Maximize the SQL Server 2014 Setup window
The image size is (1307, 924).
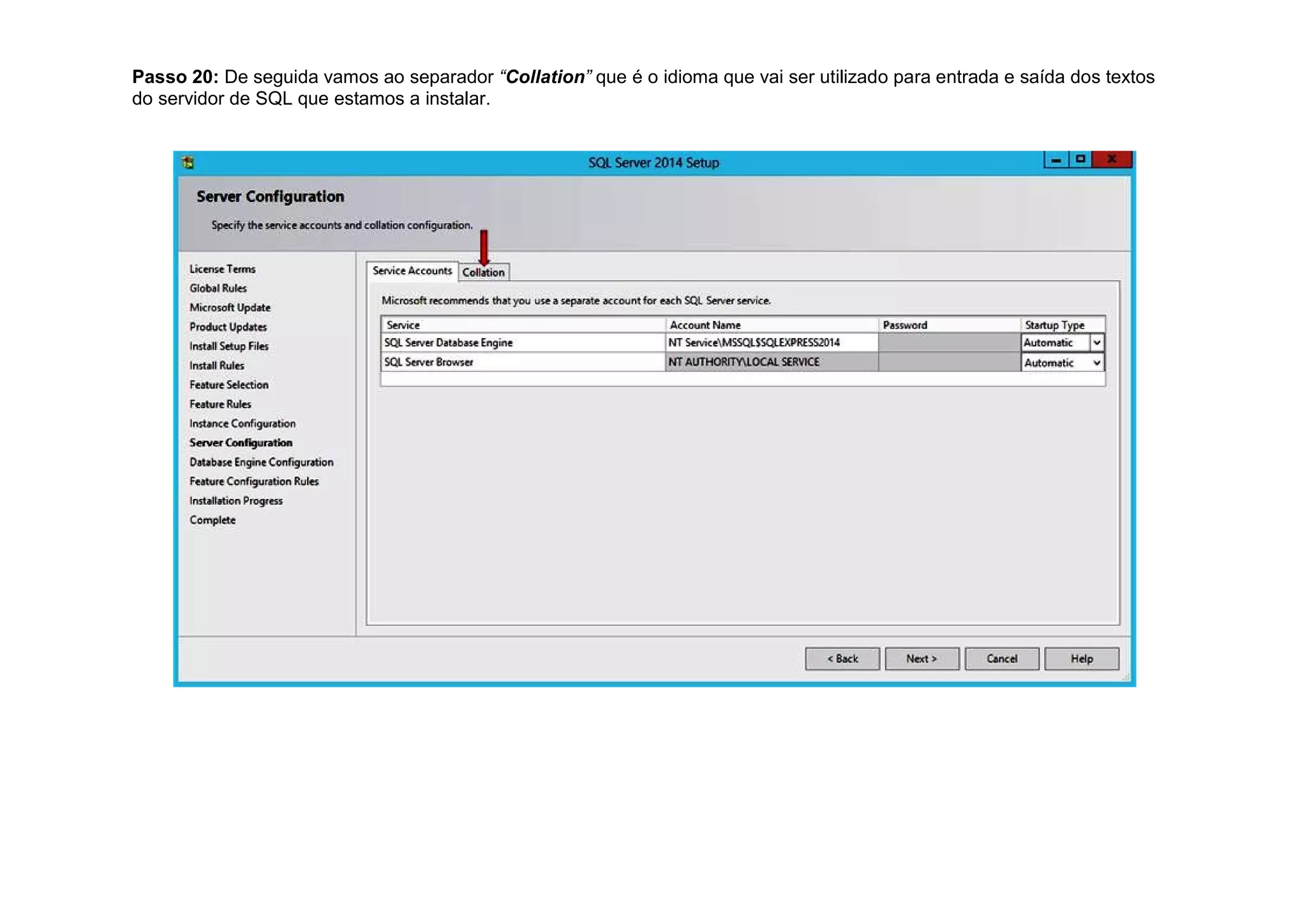coord(1080,160)
